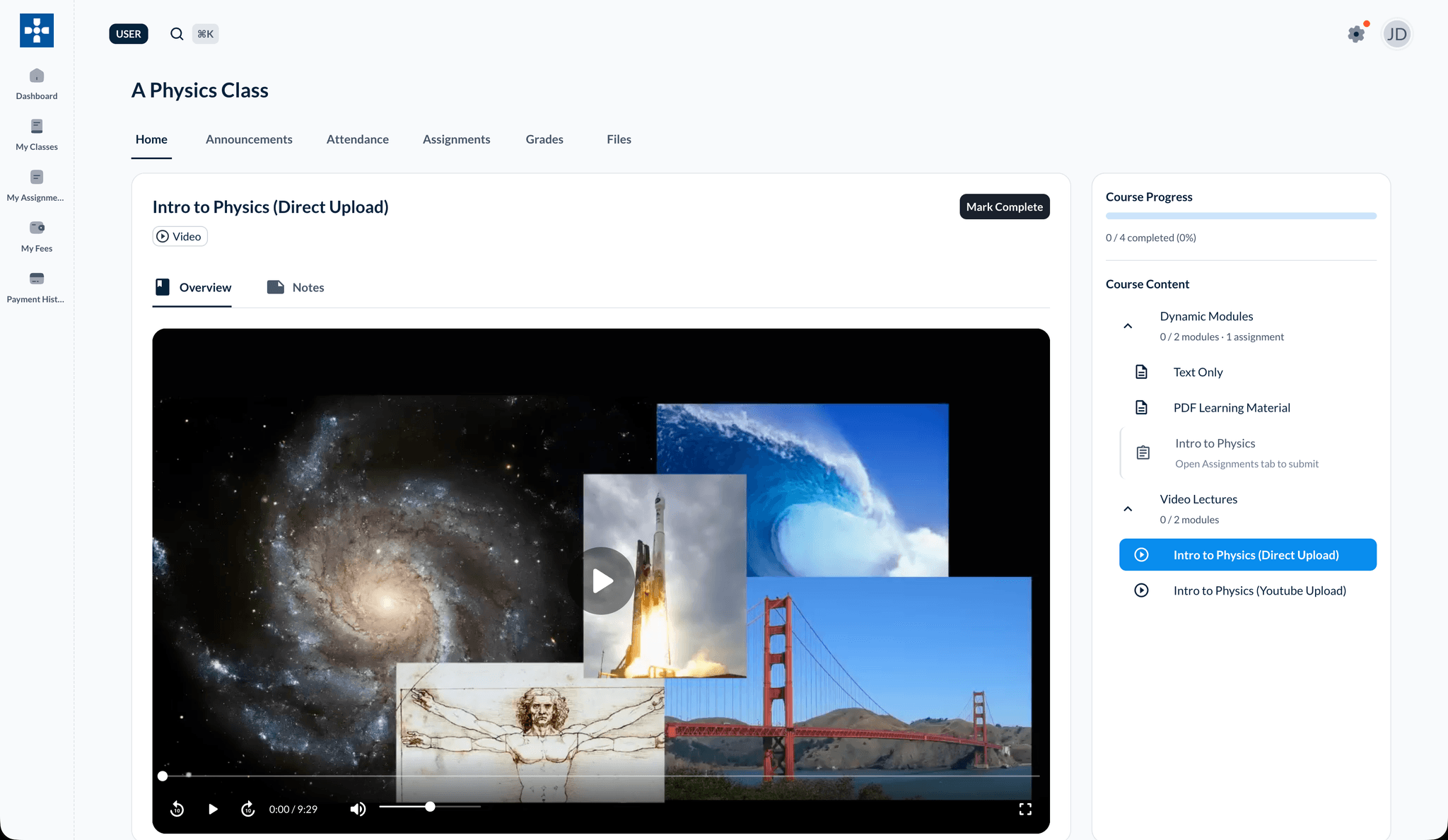Viewport: 1448px width, 840px height.
Task: Click the USER role badge
Action: click(129, 34)
